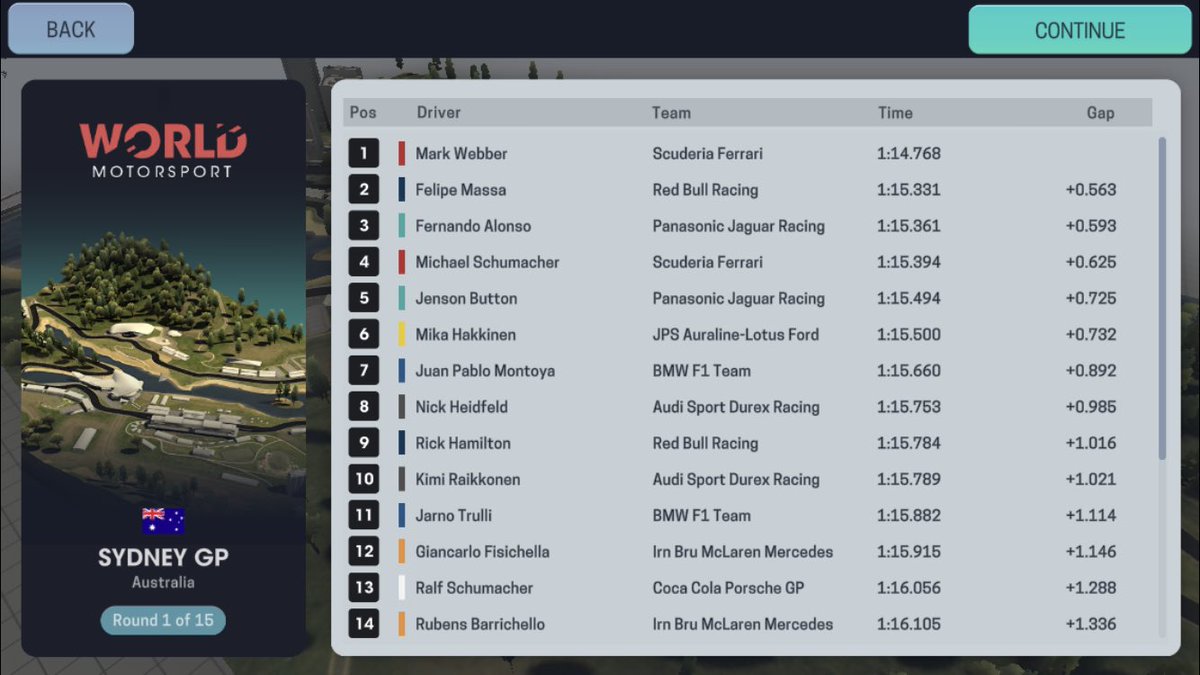The height and width of the screenshot is (675, 1200).
Task: Click driver name Fernando Alonso
Action: [473, 226]
